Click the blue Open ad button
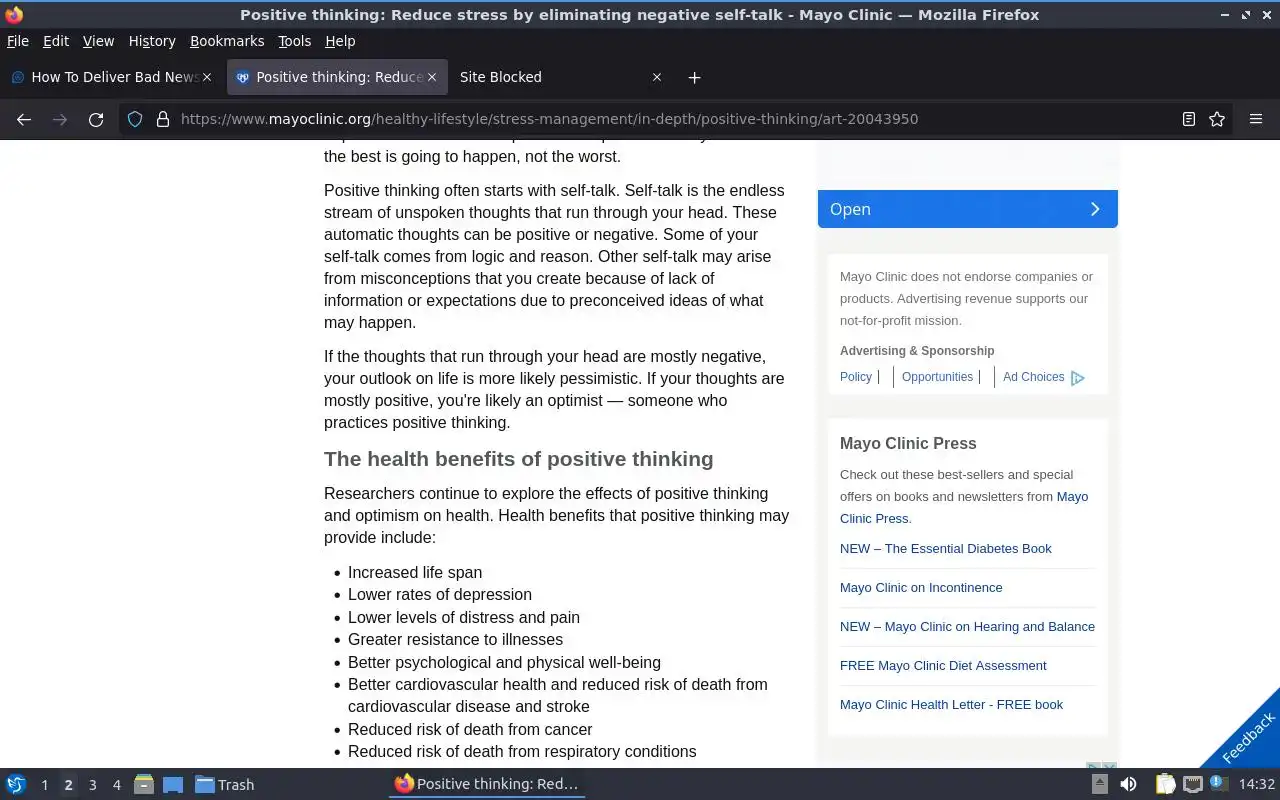 (x=967, y=209)
